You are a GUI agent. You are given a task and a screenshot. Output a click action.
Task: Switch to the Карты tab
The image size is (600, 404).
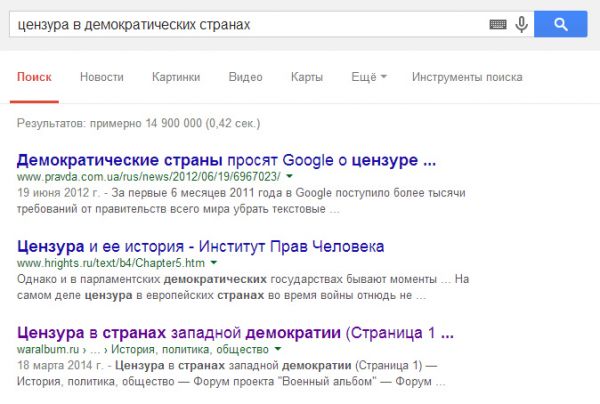tap(307, 77)
